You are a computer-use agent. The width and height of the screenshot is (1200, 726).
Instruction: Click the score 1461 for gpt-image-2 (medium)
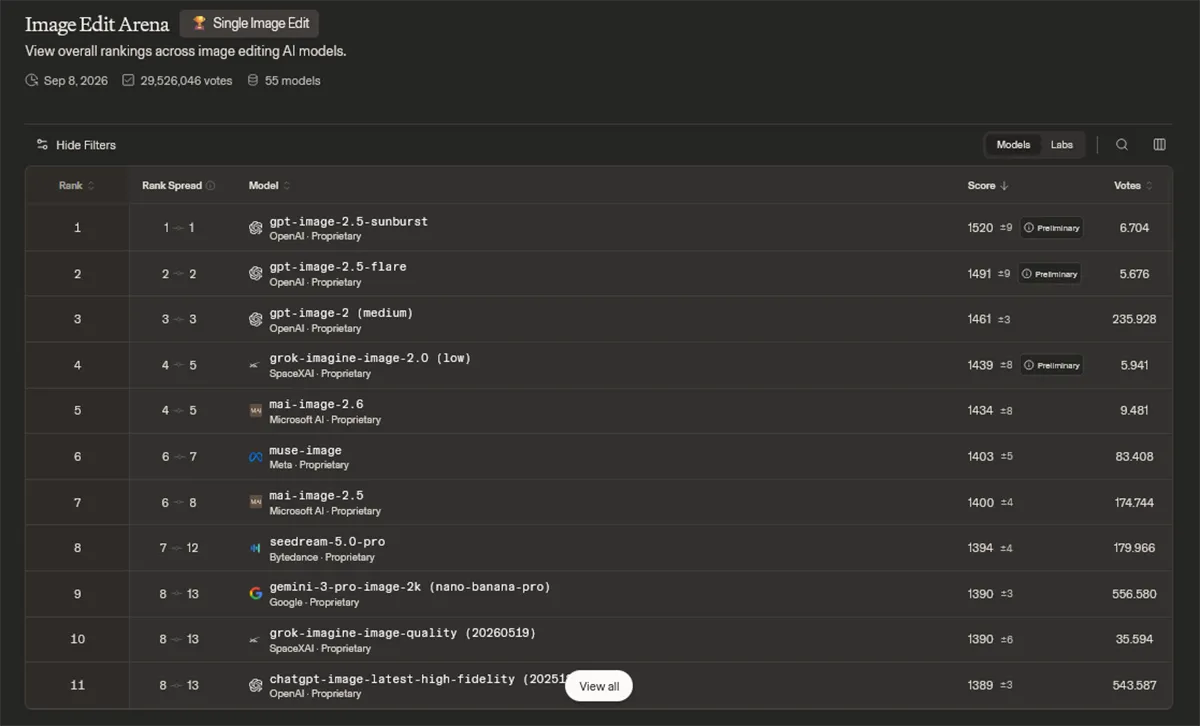click(x=980, y=319)
